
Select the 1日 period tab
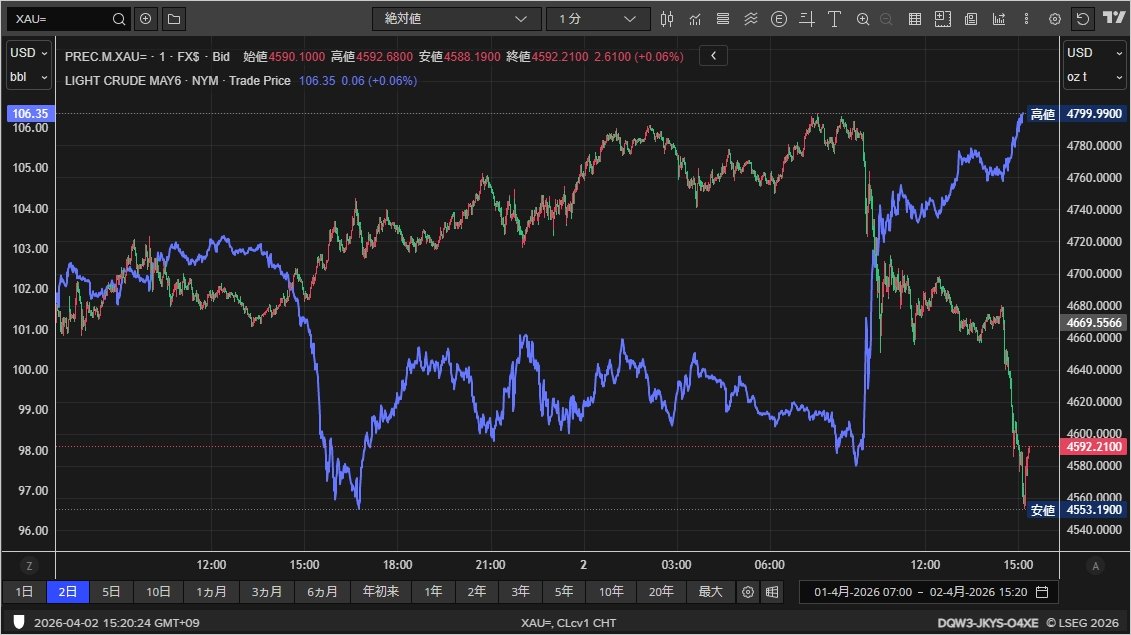25,592
